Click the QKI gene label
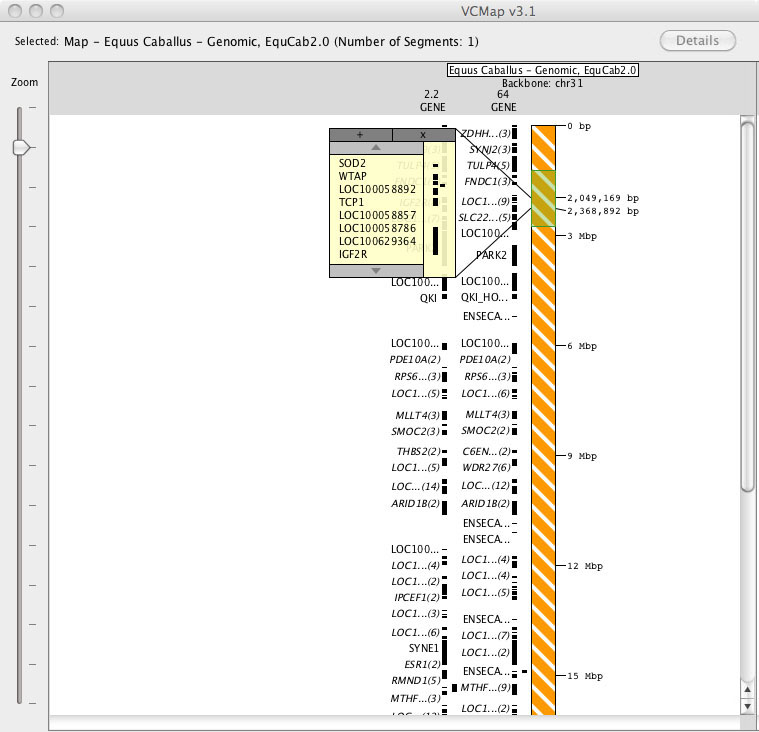This screenshot has height=732, width=759. (x=428, y=298)
